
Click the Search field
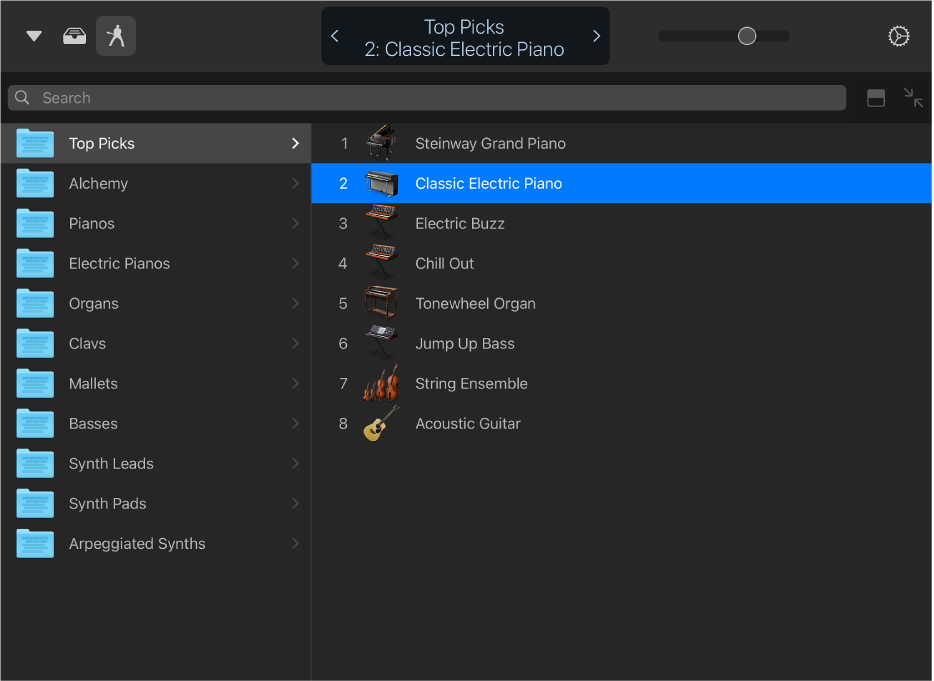(x=426, y=98)
